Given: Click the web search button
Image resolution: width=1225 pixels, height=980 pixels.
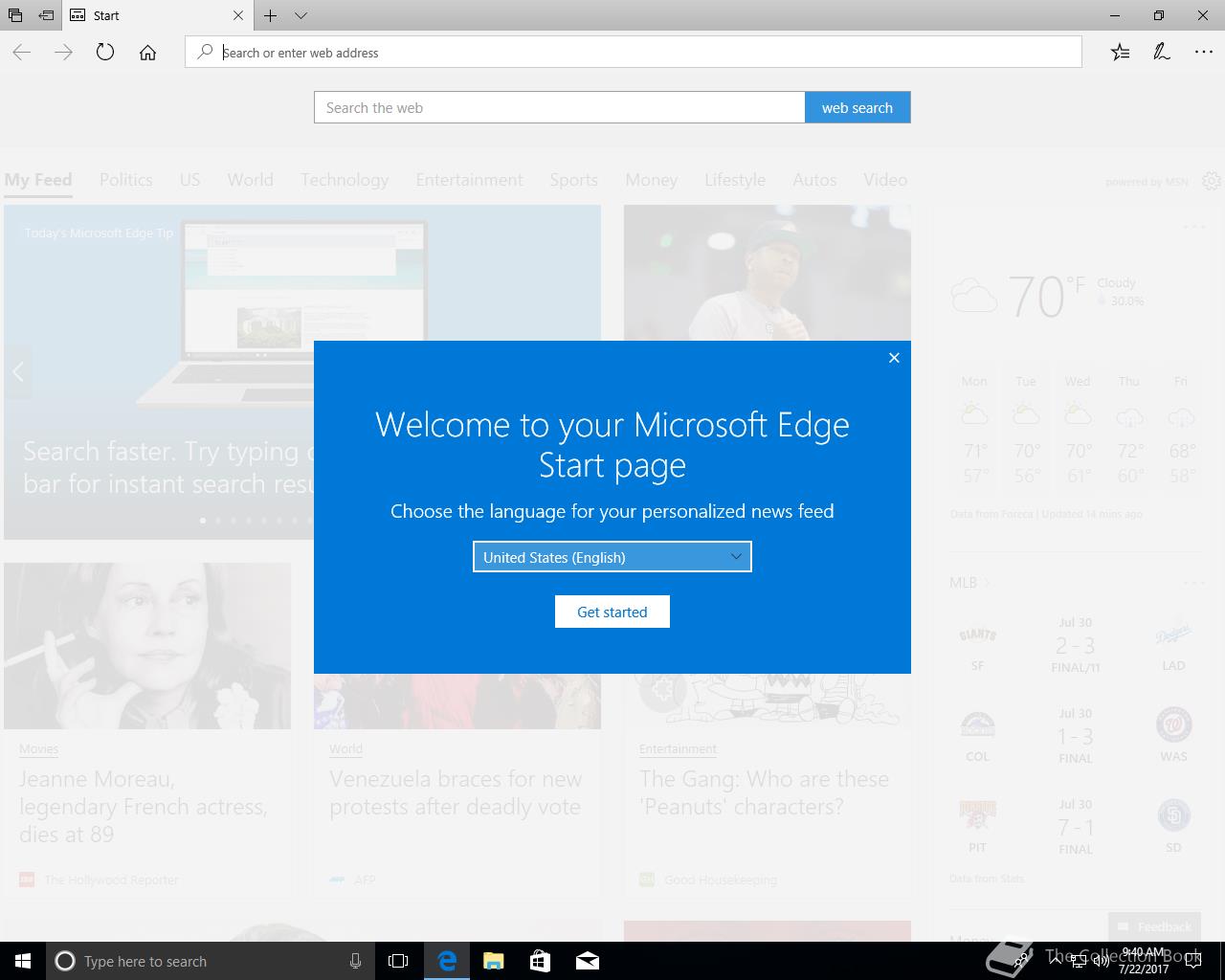Looking at the screenshot, I should point(857,107).
